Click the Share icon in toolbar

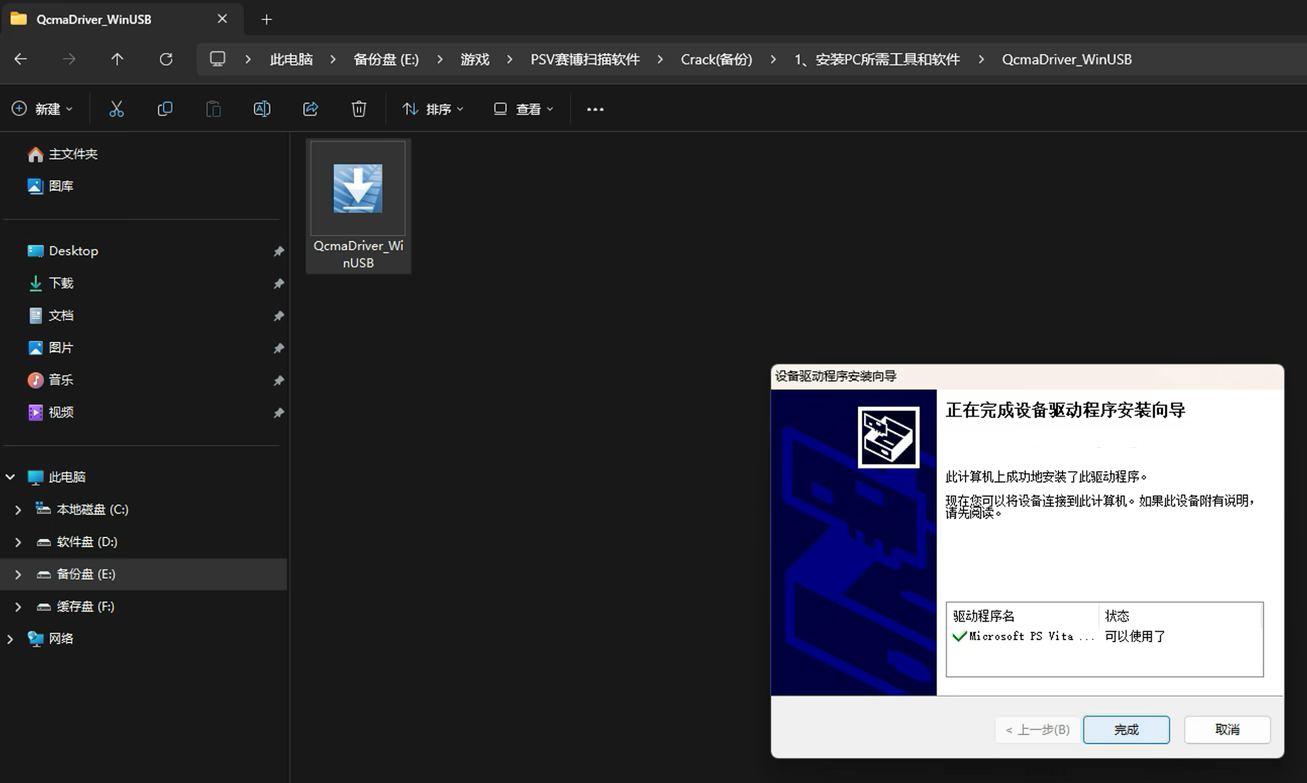310,109
